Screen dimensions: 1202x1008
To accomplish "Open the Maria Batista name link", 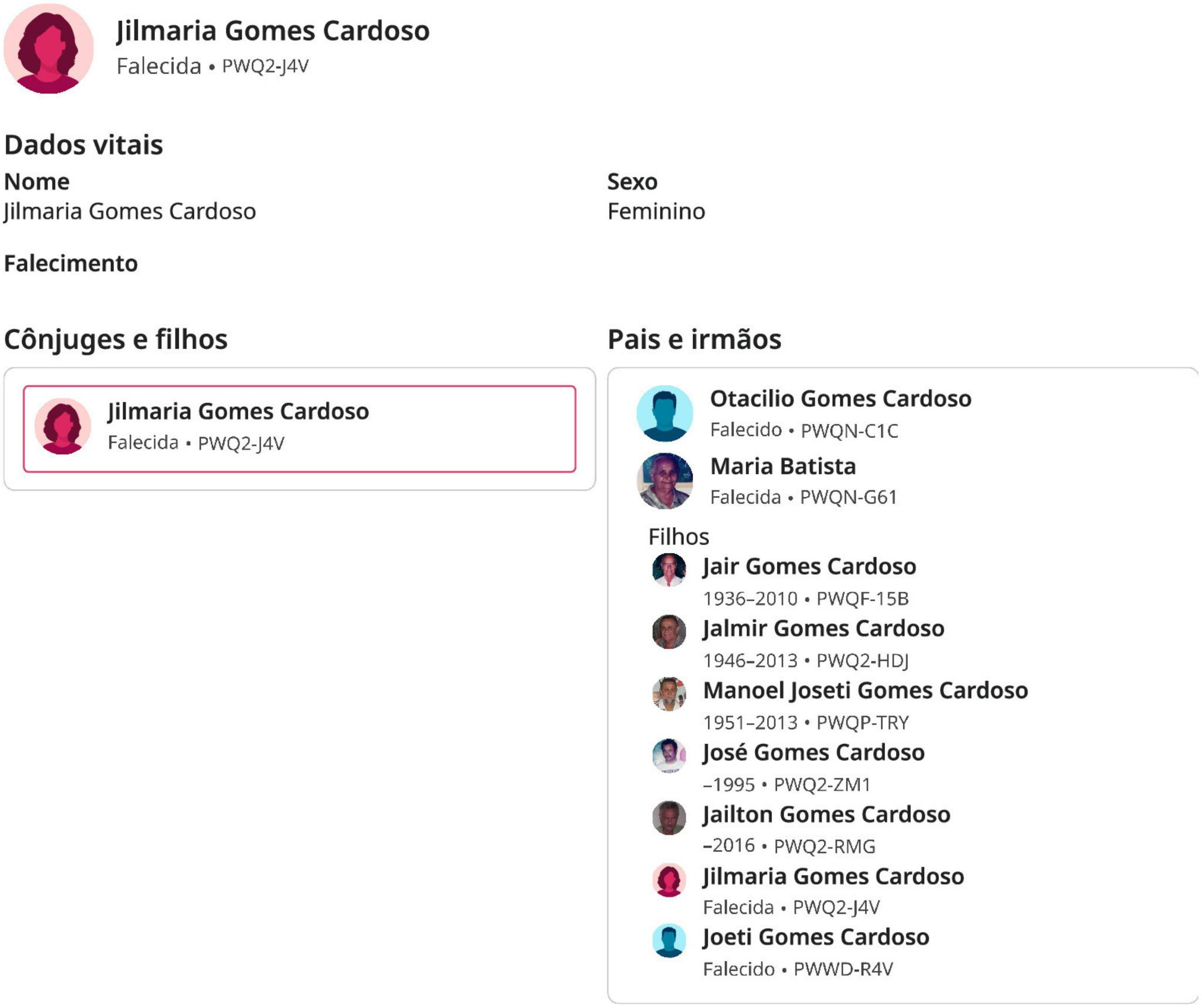I will coord(783,466).
